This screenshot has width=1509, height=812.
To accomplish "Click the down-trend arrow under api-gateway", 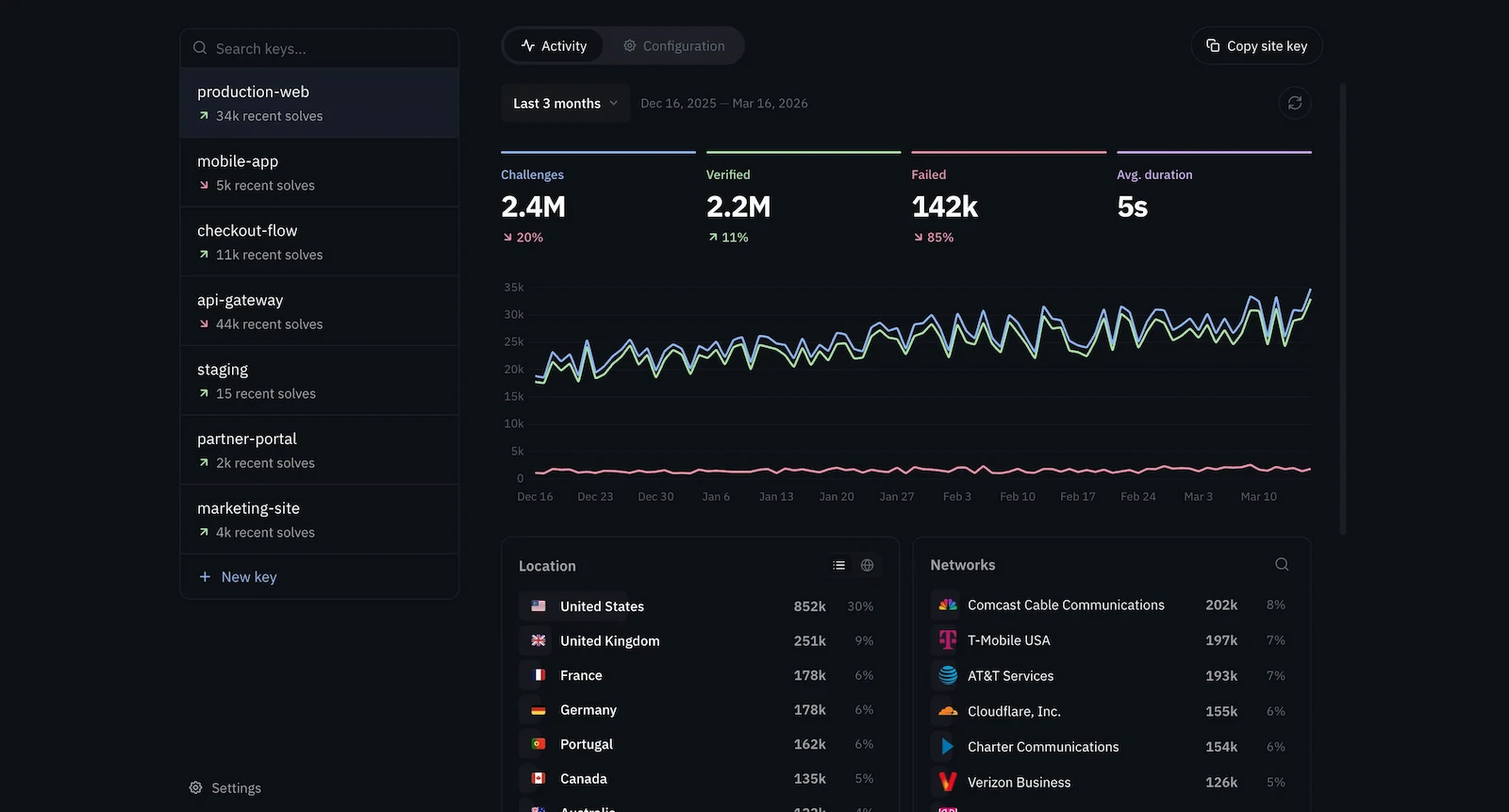I will pos(204,323).
